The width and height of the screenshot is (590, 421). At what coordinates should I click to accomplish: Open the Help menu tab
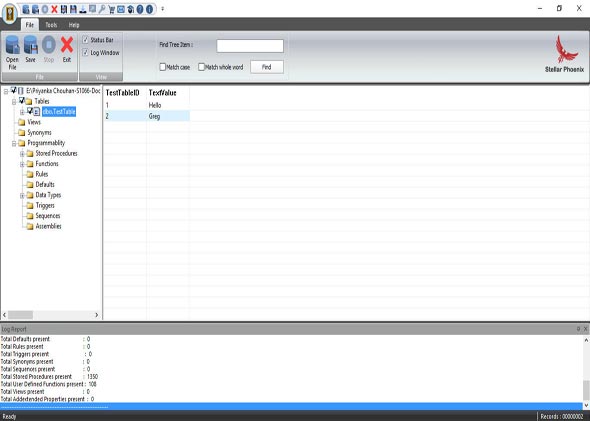coord(74,25)
